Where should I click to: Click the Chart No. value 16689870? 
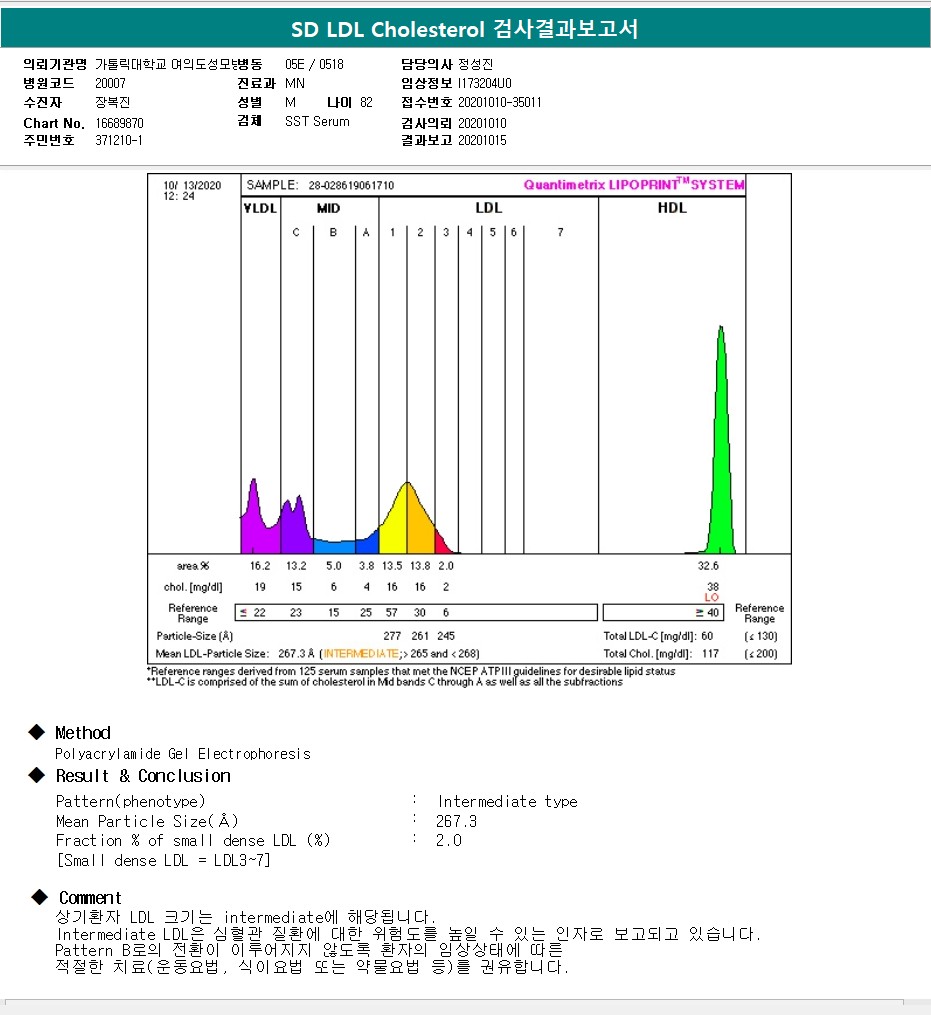tap(120, 123)
